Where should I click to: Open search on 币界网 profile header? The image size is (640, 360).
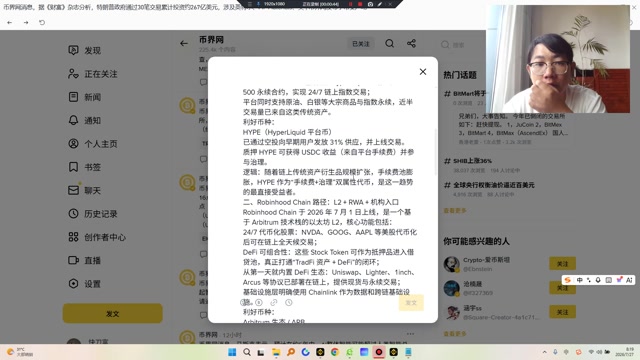click(x=389, y=43)
